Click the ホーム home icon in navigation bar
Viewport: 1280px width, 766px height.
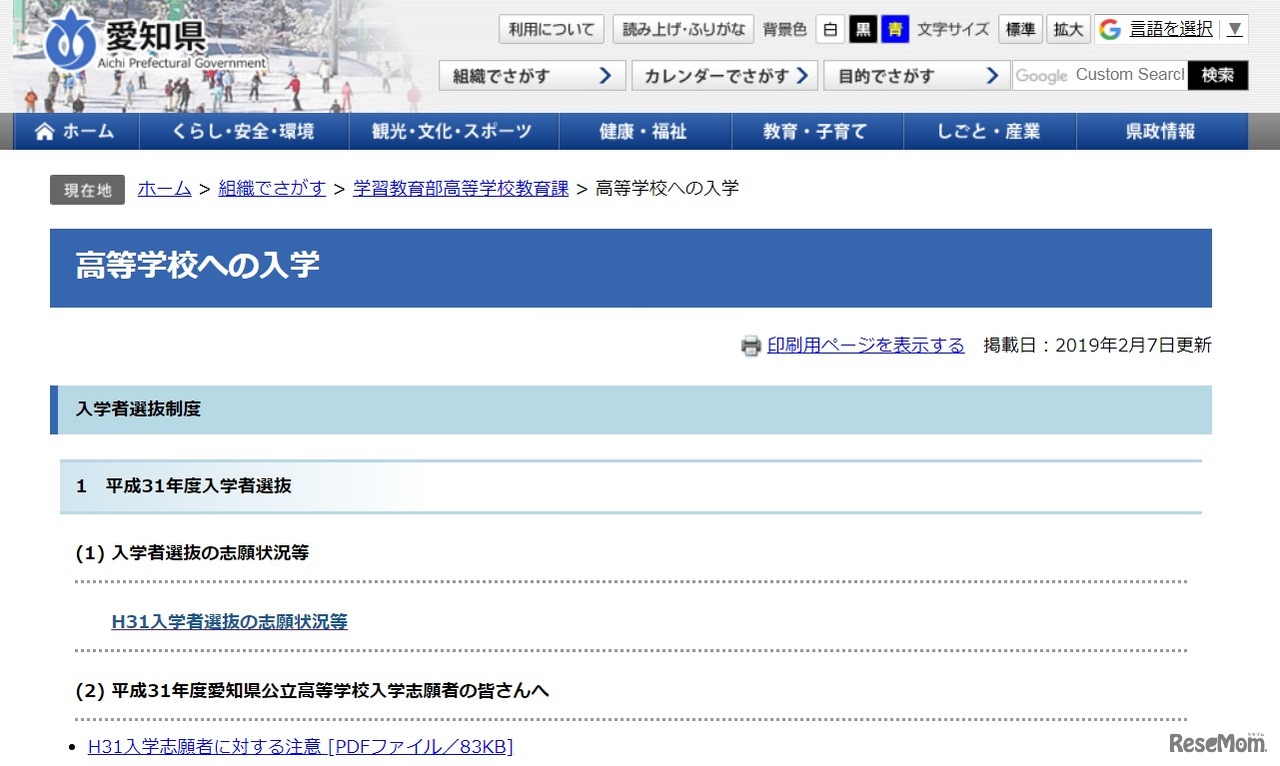[44, 130]
